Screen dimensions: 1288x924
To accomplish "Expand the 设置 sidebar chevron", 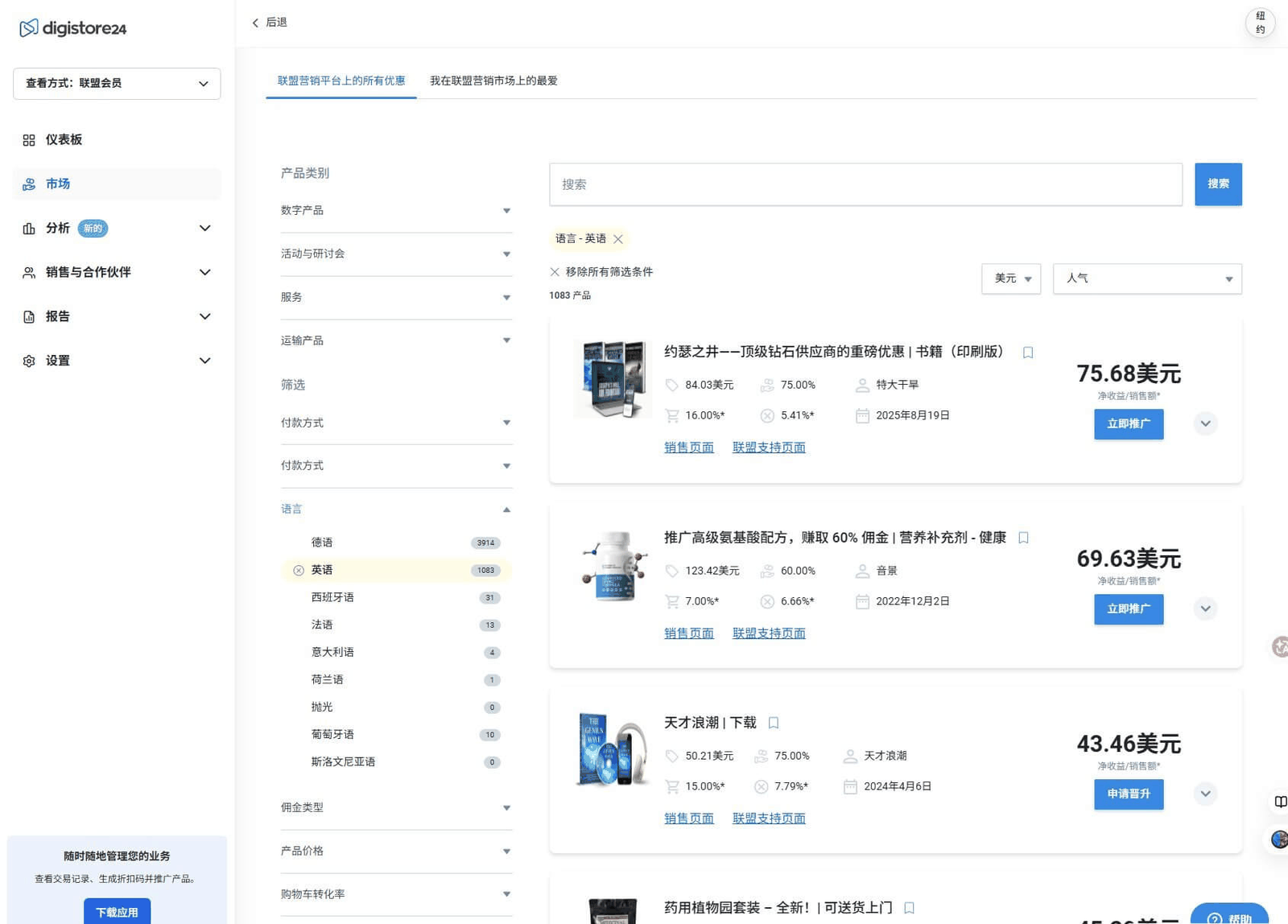I will (204, 361).
